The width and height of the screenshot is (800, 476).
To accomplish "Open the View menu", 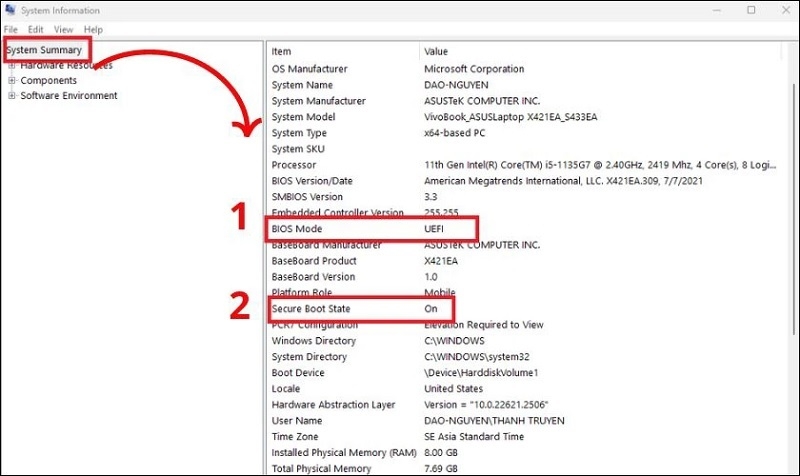I will click(x=63, y=30).
